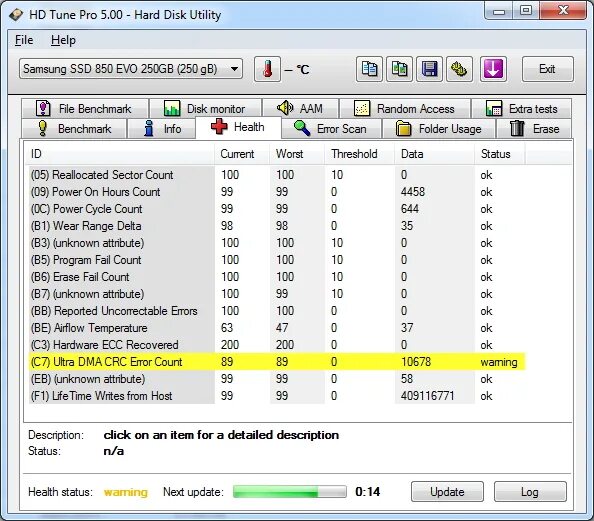The height and width of the screenshot is (521, 594).
Task: Select (EB) unknown attribute row
Action: click(x=277, y=379)
